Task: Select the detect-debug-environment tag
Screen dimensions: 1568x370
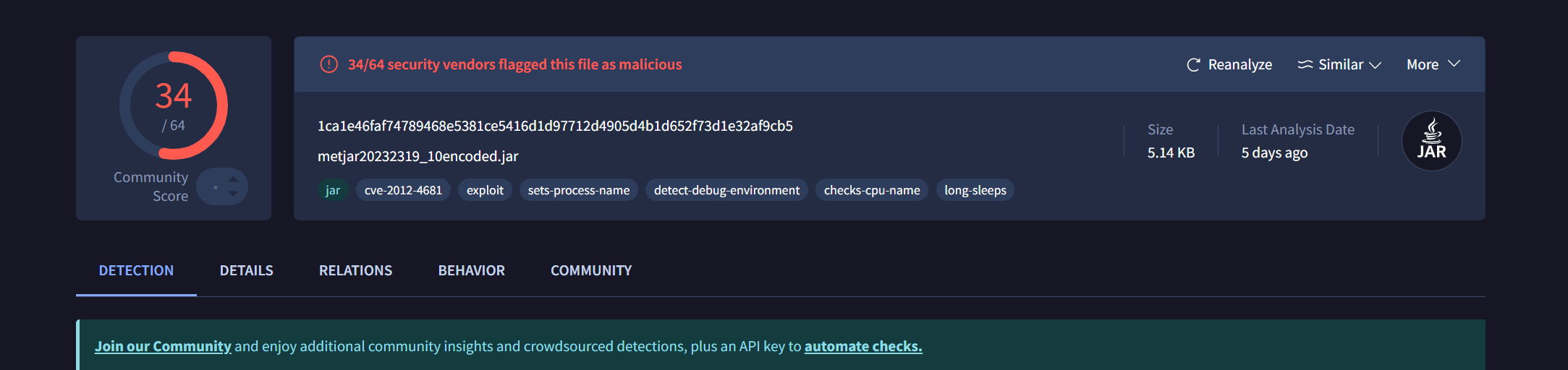Action: click(x=726, y=190)
